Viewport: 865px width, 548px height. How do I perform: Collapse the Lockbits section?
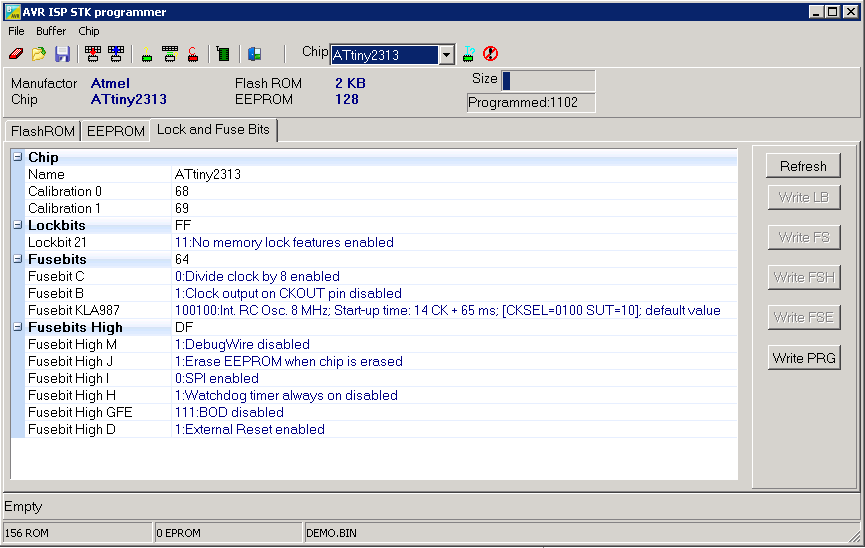click(18, 225)
